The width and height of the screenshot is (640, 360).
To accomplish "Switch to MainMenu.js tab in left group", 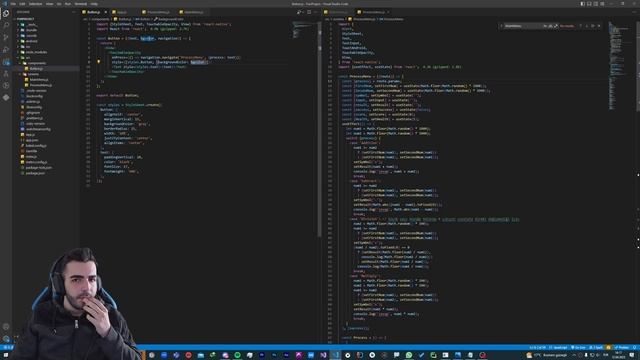I will (x=193, y=12).
